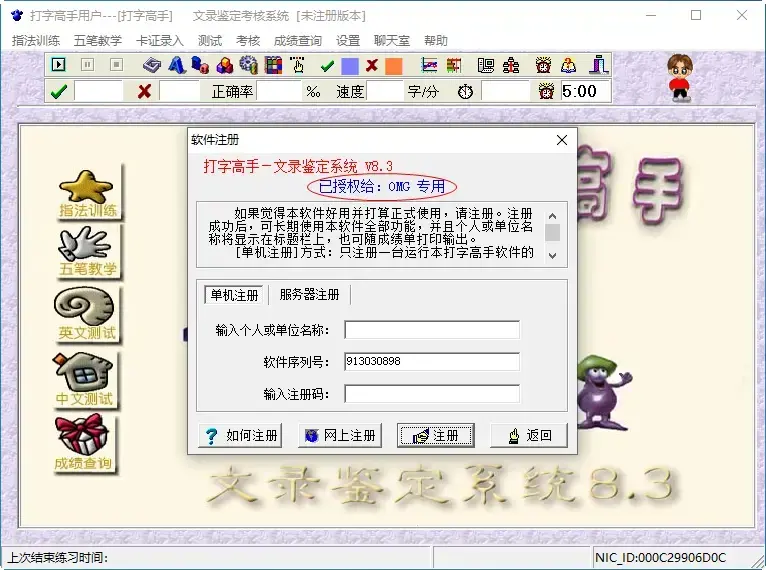Click the 网上注册 button

340,435
